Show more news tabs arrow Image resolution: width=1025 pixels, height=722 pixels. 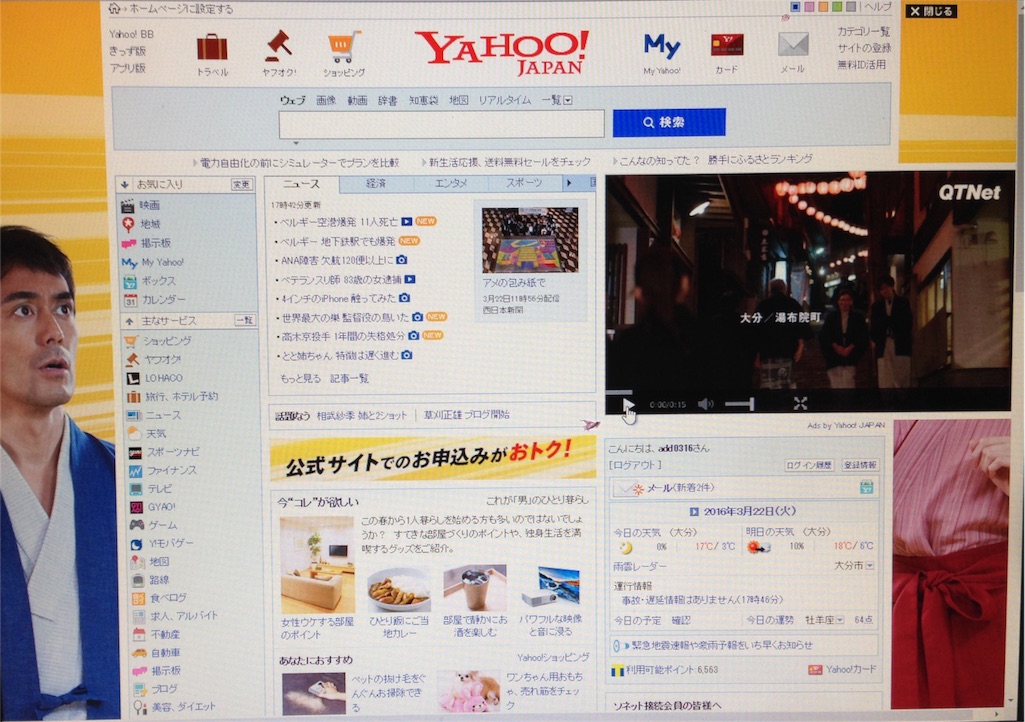coord(569,183)
